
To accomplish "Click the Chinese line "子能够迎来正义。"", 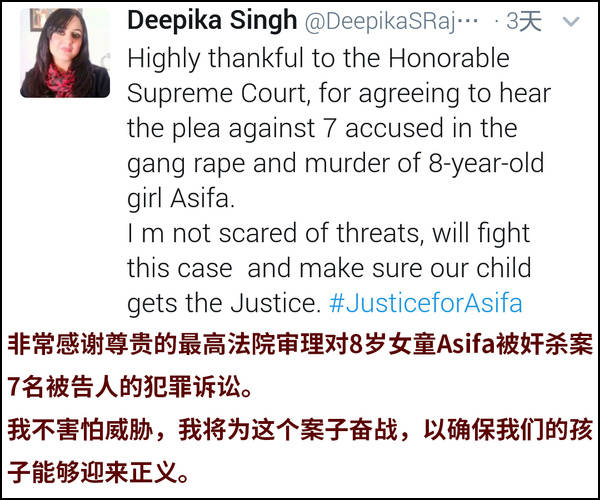I will click(99, 472).
